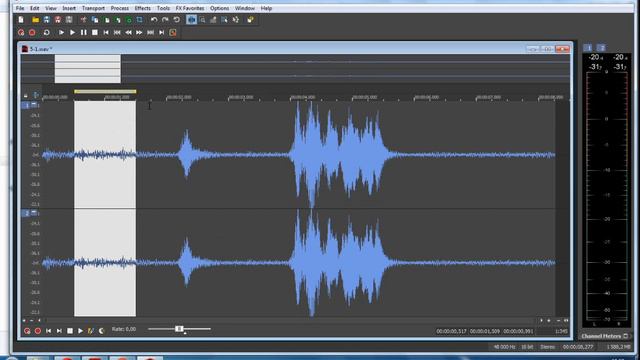Select the Pencil tool in the toolbar
The height and width of the screenshot is (360, 640).
click(213, 20)
